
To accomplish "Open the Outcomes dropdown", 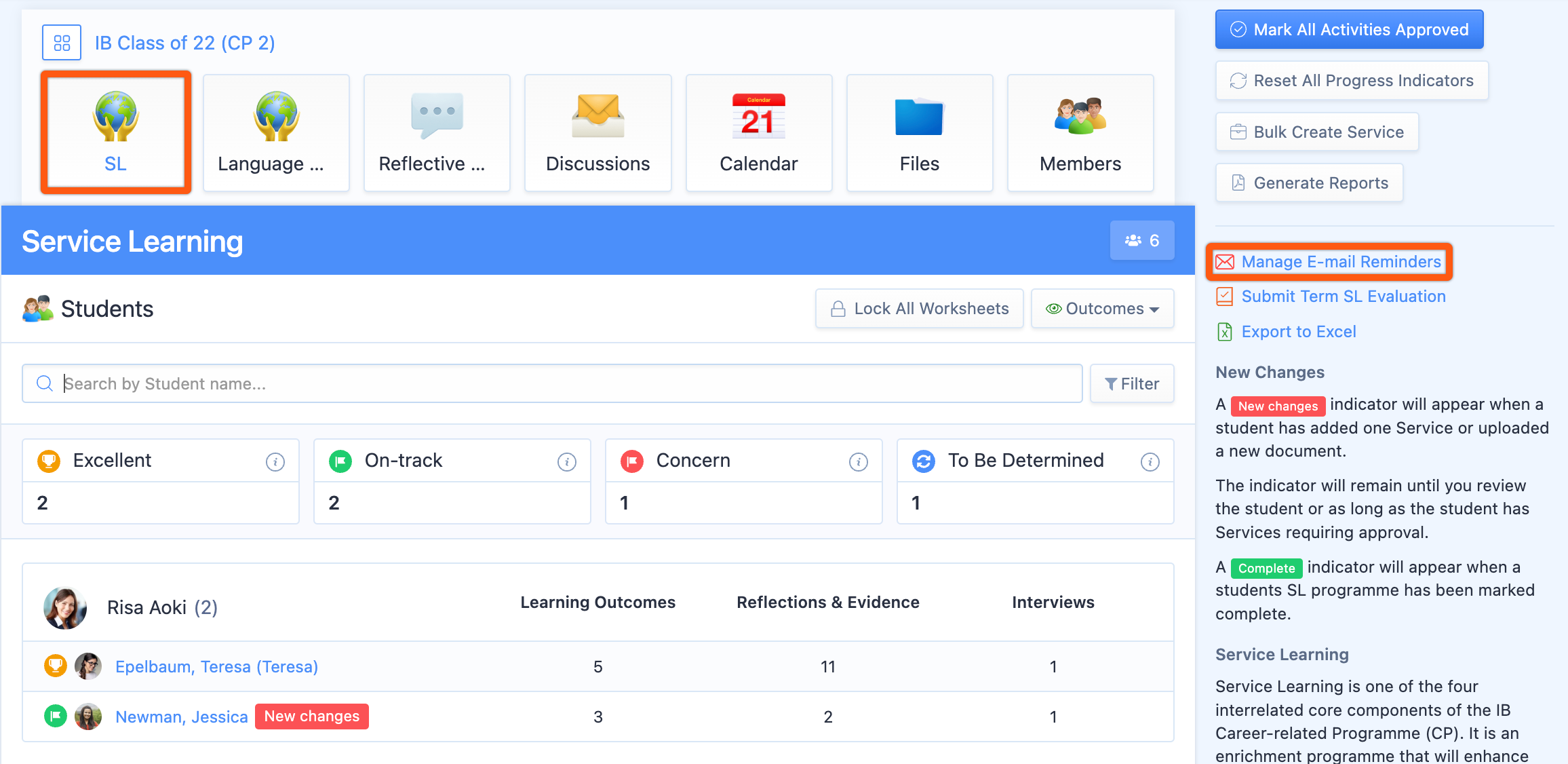I will (1102, 309).
